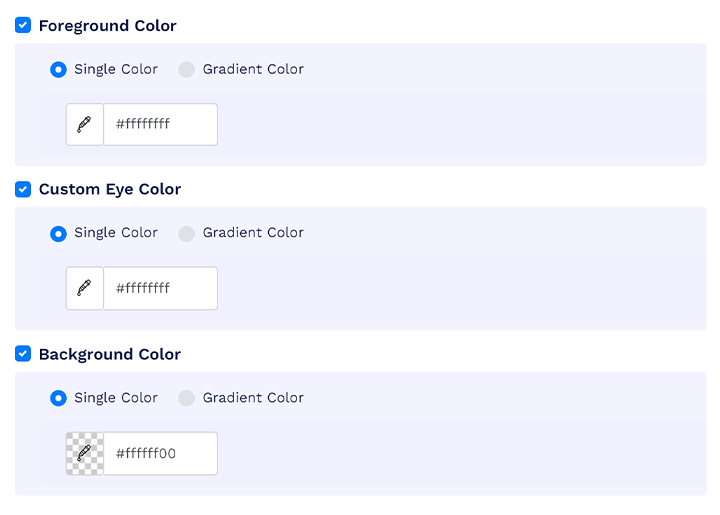
Task: Uncheck the Foreground Color checkbox
Action: 23,25
